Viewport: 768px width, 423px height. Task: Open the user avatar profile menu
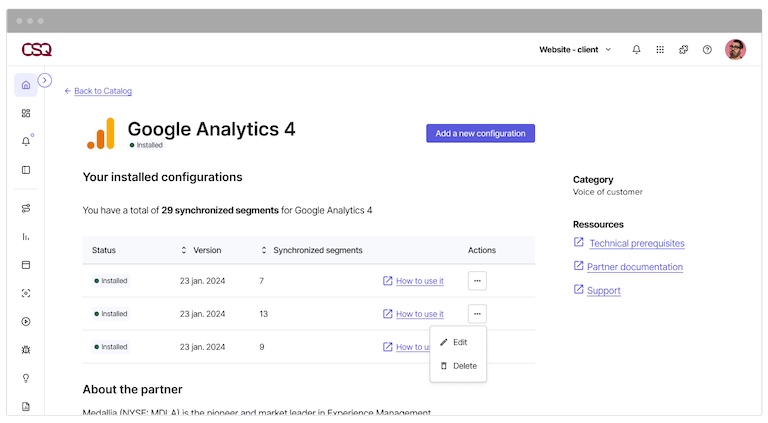[735, 49]
